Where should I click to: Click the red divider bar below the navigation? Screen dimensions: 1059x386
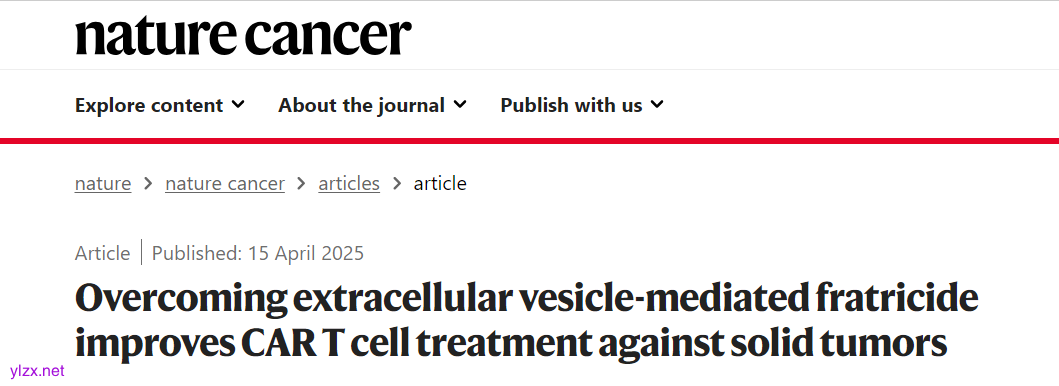coord(530,140)
